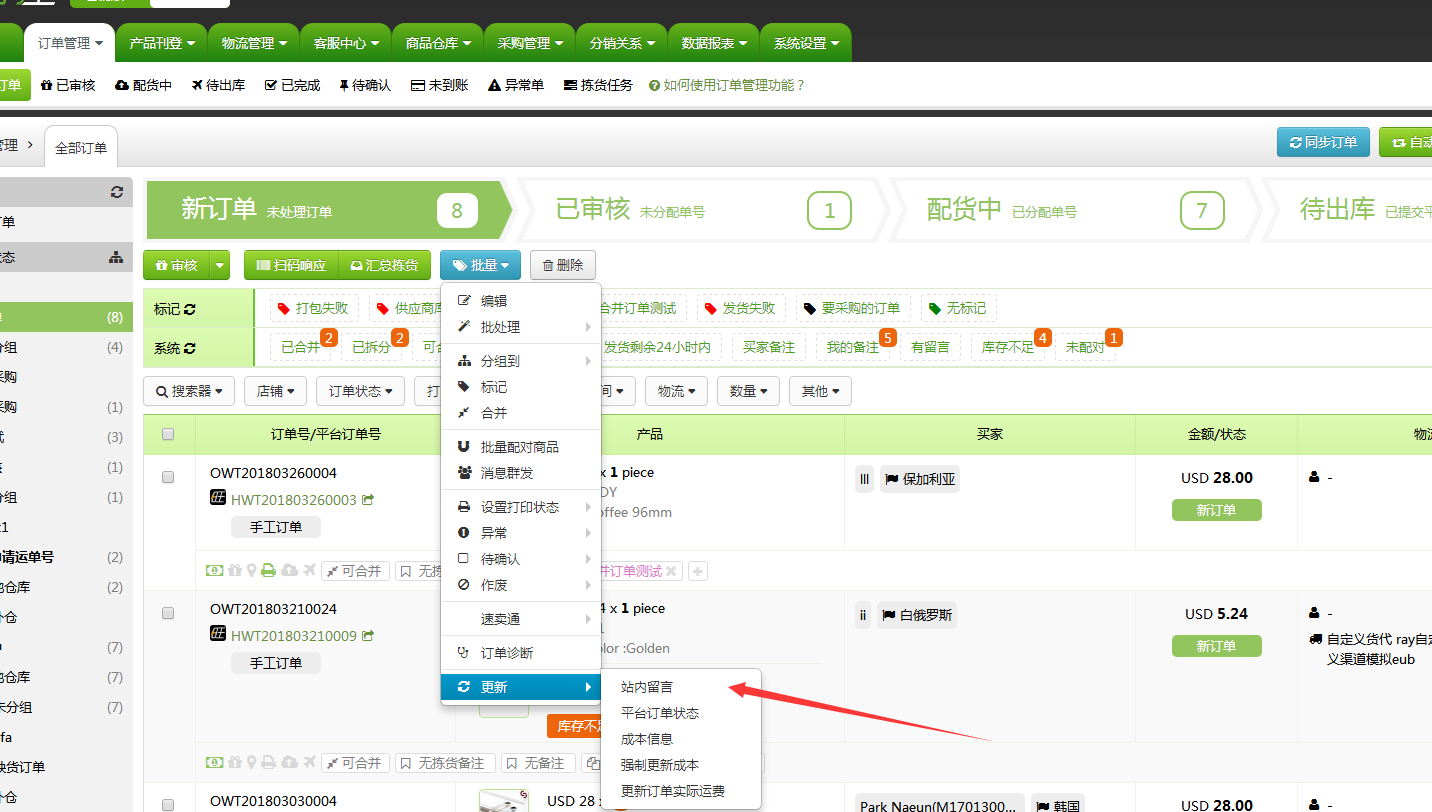The height and width of the screenshot is (812, 1432).
Task: Toggle the select-all orders checkbox in table header
Action: point(168,434)
